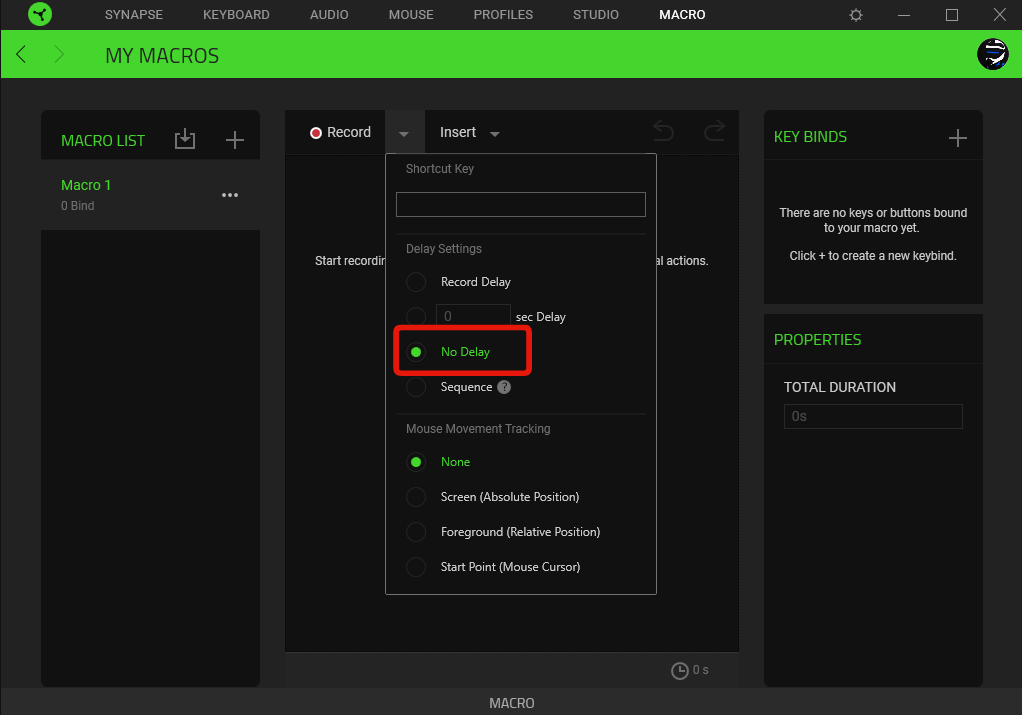Open the Record options dropdown arrow

[404, 131]
